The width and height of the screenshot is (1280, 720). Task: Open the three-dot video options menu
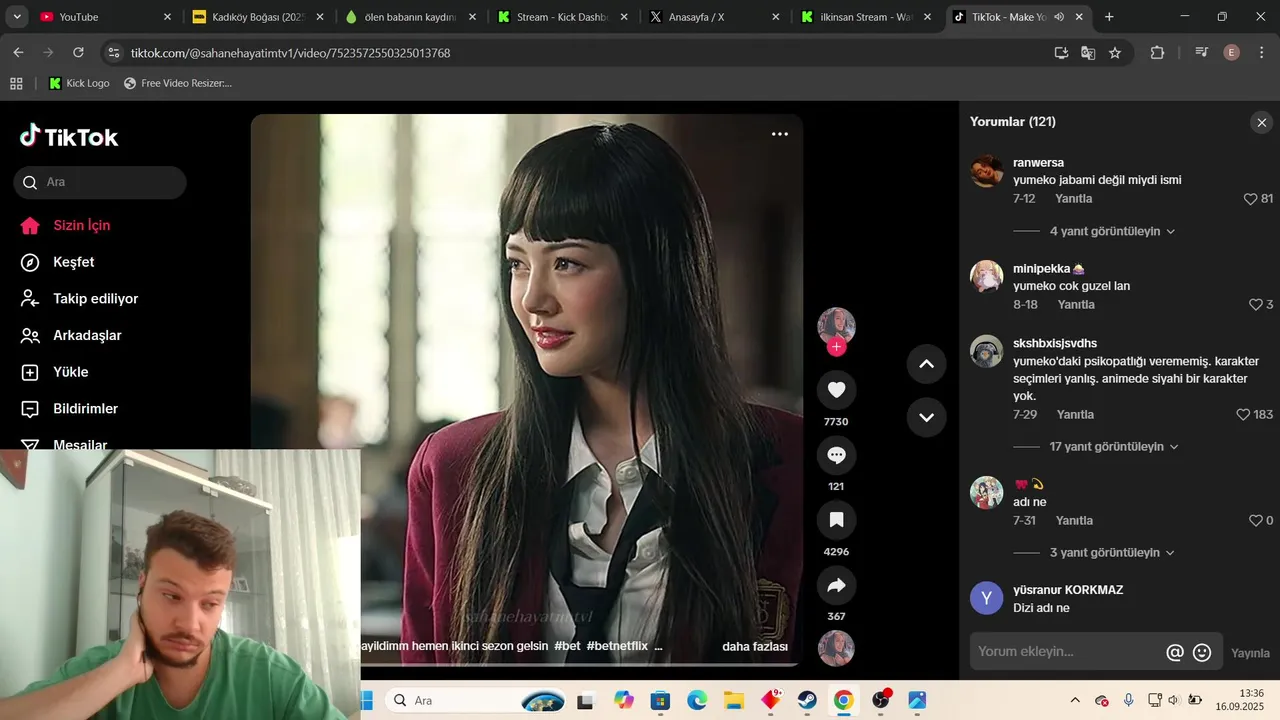pyautogui.click(x=780, y=134)
